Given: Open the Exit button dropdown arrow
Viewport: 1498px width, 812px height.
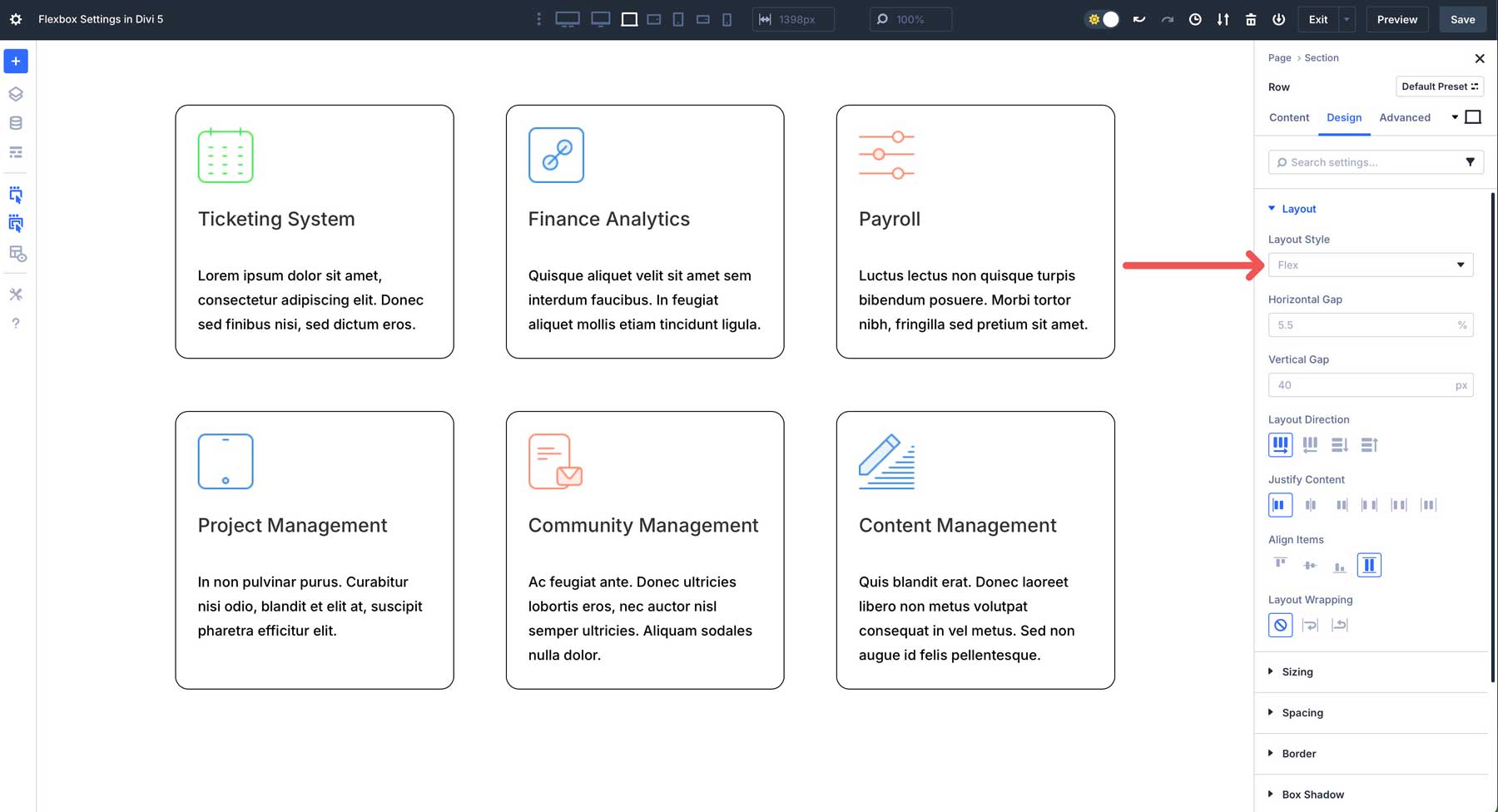Looking at the screenshot, I should click(1346, 18).
